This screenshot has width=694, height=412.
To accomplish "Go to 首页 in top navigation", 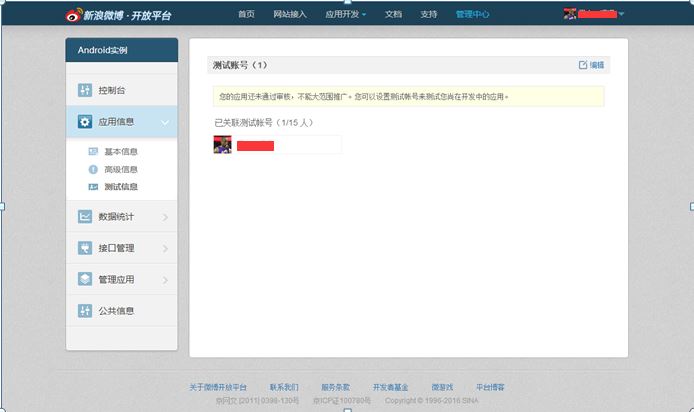I will 246,14.
